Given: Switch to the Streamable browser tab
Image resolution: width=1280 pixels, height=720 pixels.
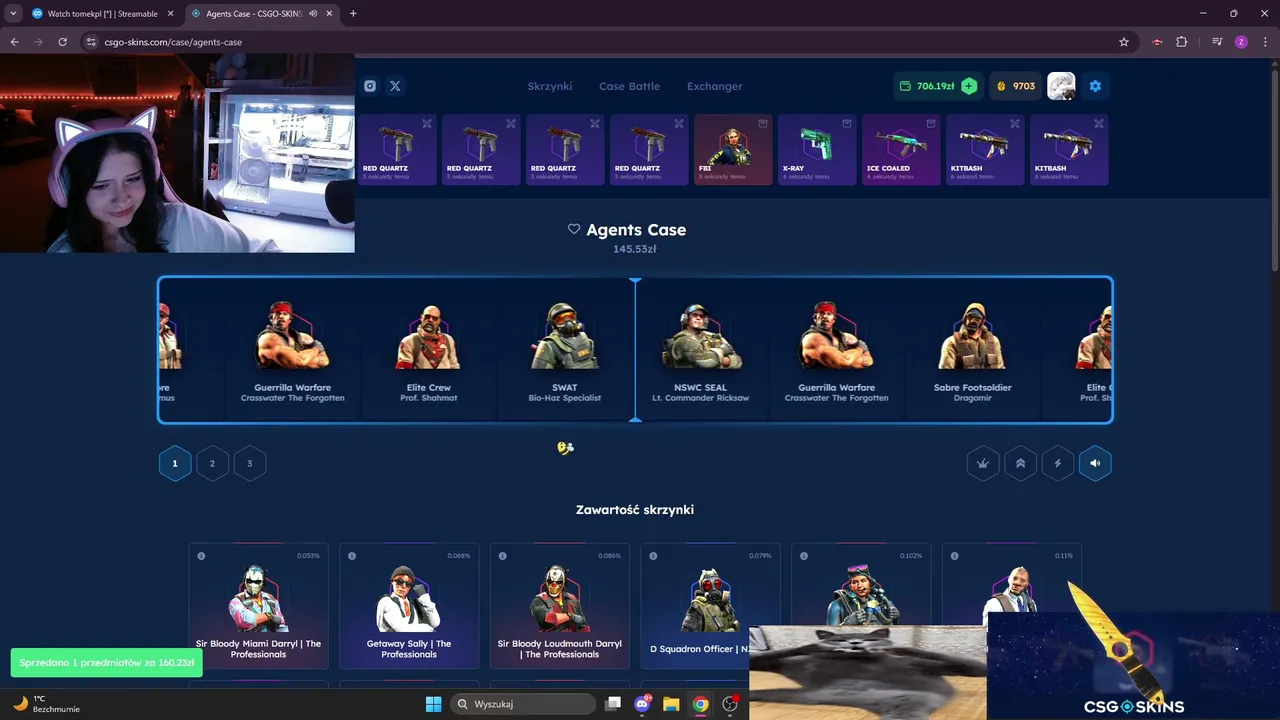Looking at the screenshot, I should coord(101,14).
